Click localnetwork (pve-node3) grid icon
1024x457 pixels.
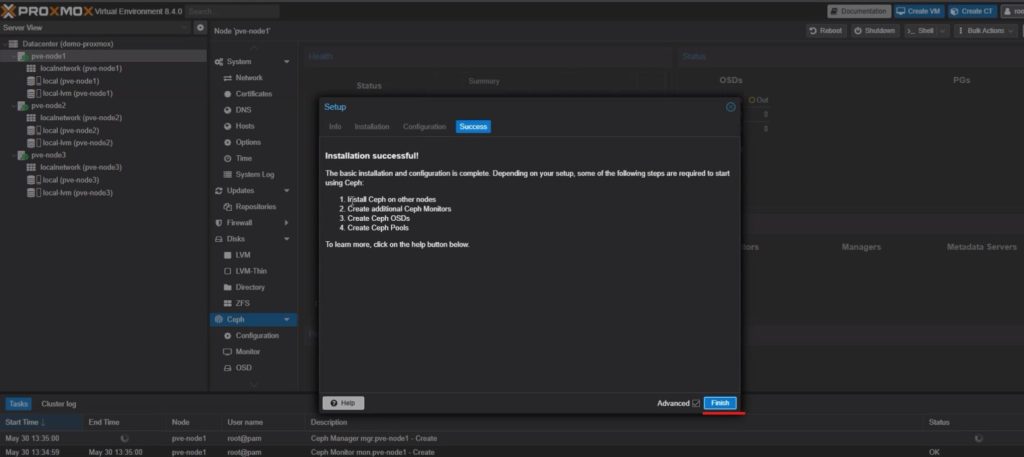[31, 168]
